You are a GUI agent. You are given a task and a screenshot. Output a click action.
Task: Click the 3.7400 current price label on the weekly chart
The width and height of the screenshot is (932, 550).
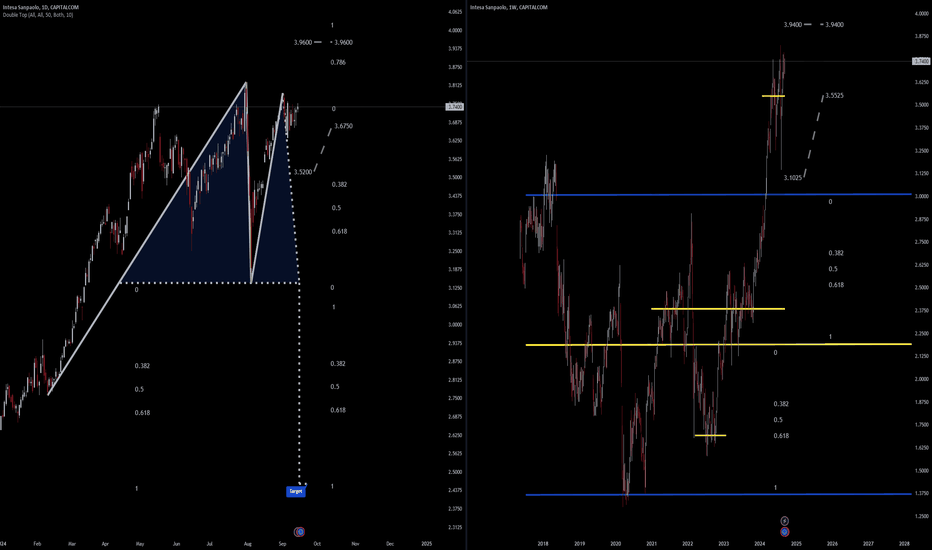(x=921, y=61)
